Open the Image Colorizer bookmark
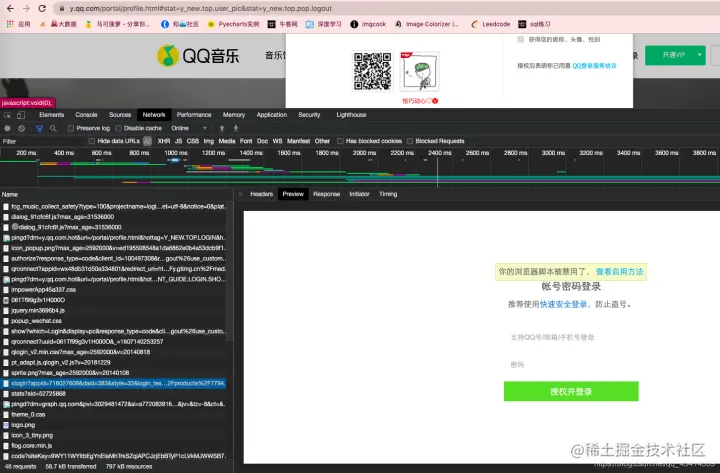This screenshot has width=720, height=473. [427, 24]
